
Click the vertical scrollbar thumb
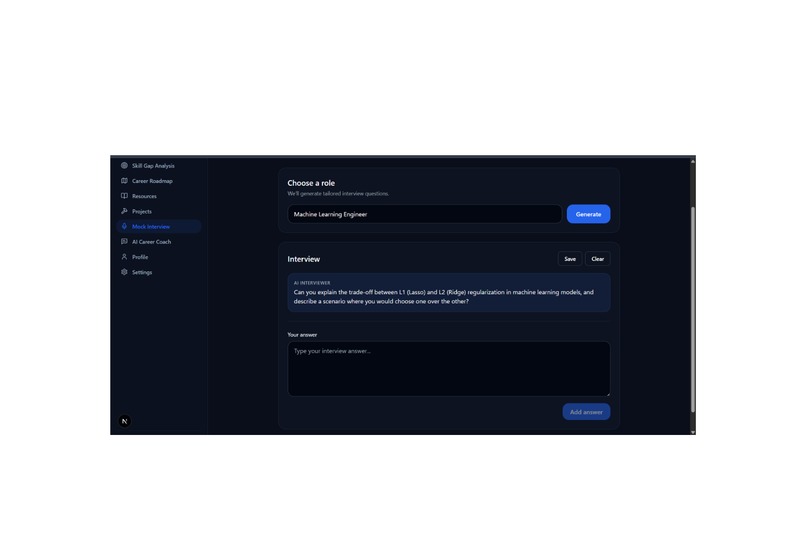pyautogui.click(x=692, y=310)
